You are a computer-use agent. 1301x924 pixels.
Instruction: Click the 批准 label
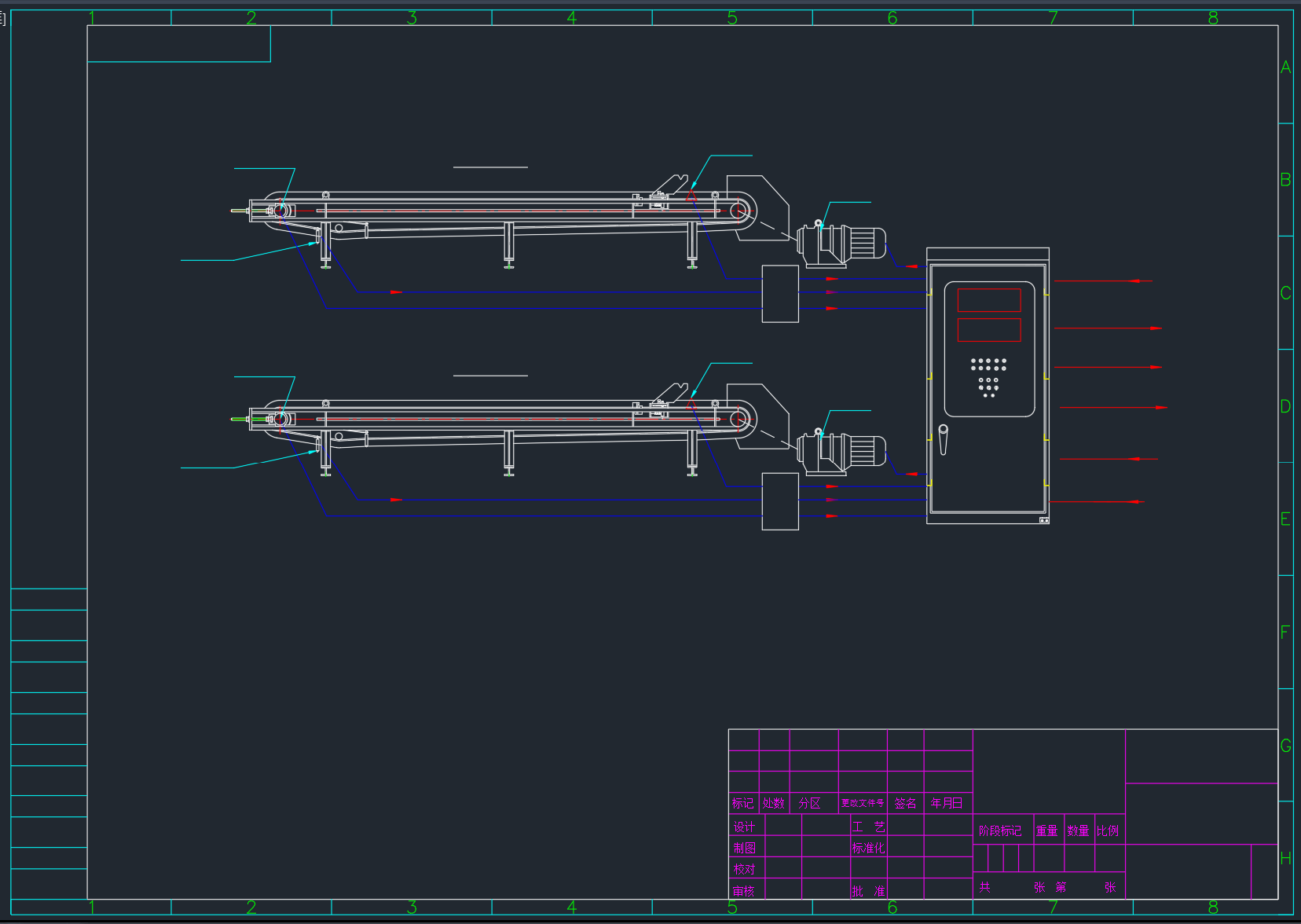pos(868,891)
